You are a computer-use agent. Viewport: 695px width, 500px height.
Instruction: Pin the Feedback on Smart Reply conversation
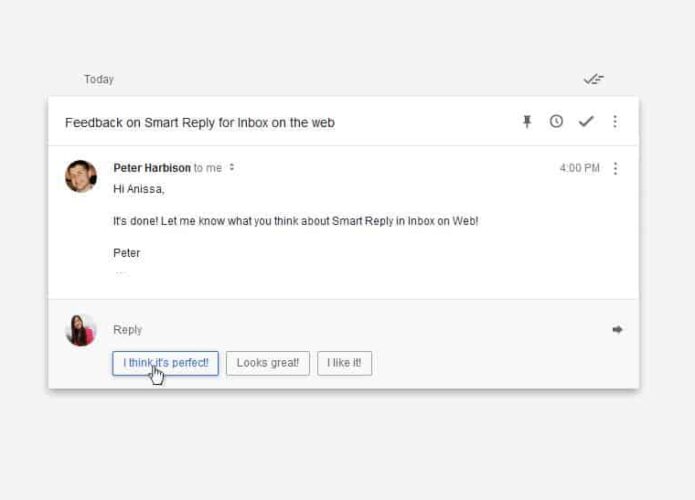527,121
